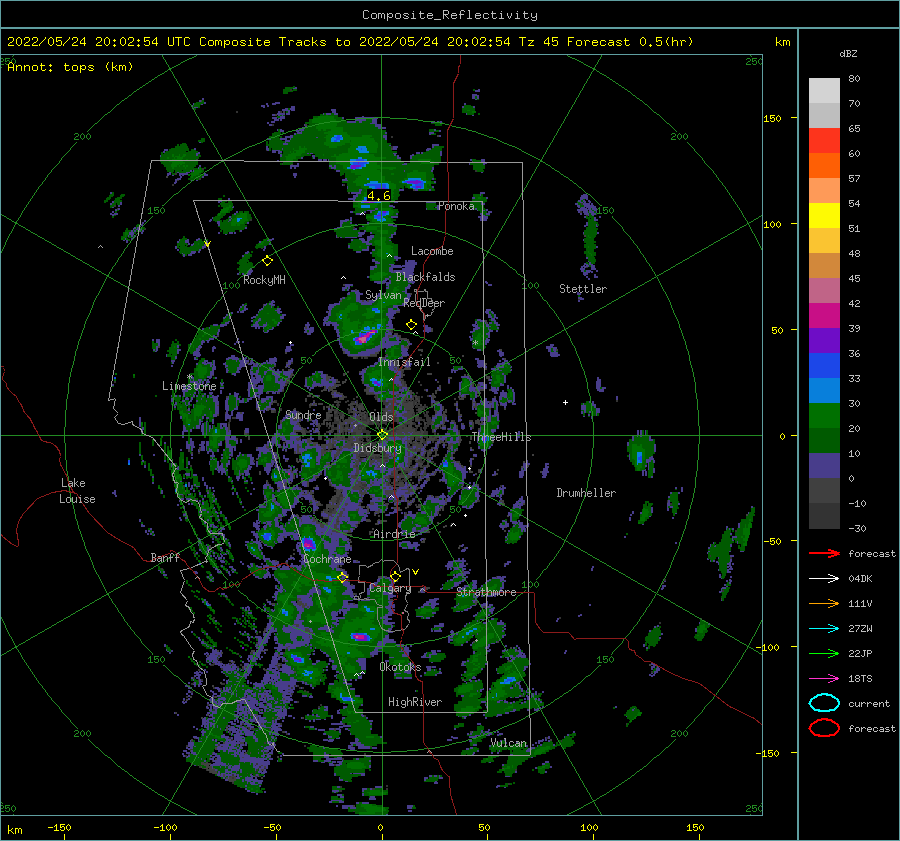
Task: Click the Vulcan town label
Action: click(x=509, y=743)
